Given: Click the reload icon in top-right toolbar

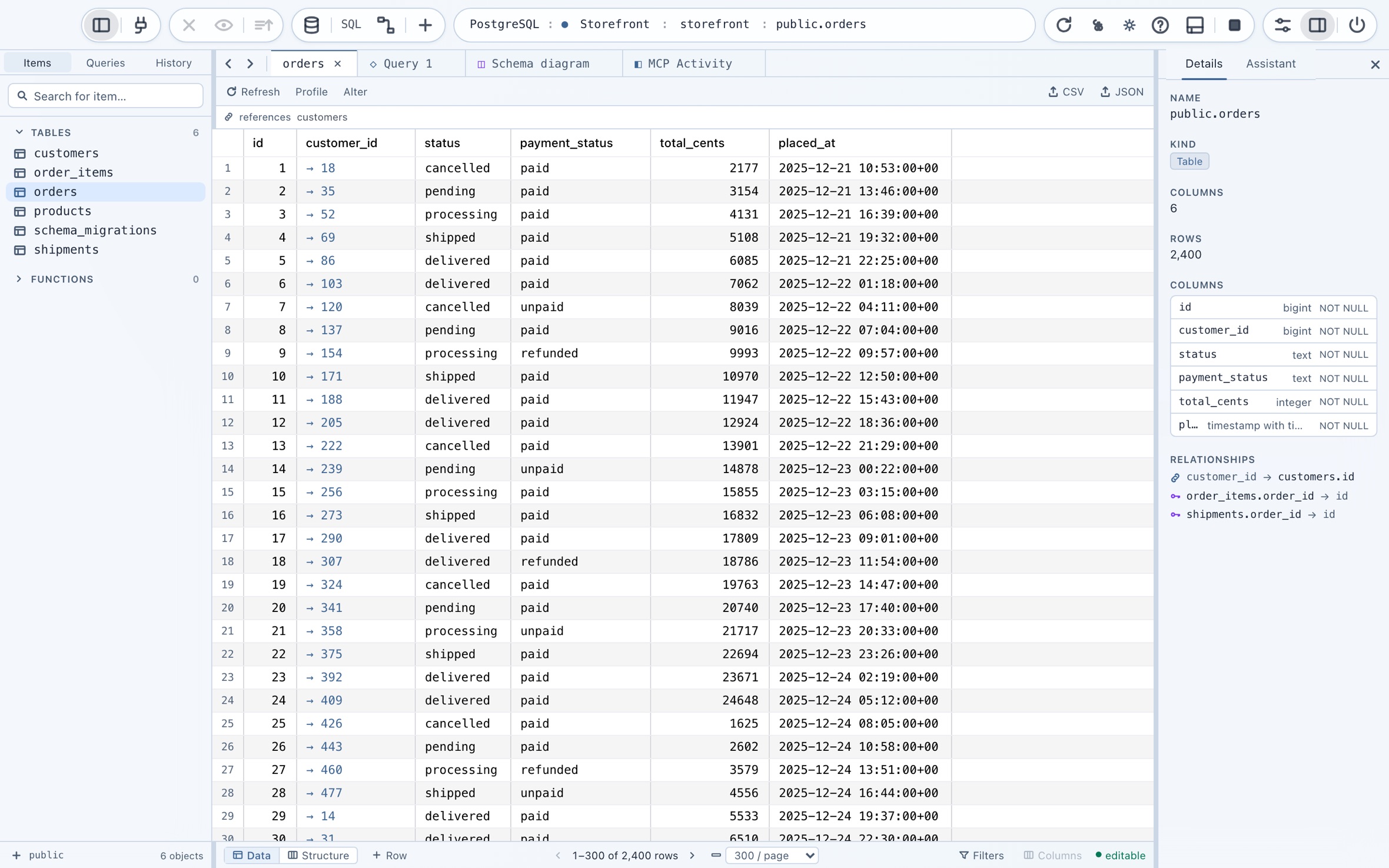Looking at the screenshot, I should pyautogui.click(x=1064, y=25).
